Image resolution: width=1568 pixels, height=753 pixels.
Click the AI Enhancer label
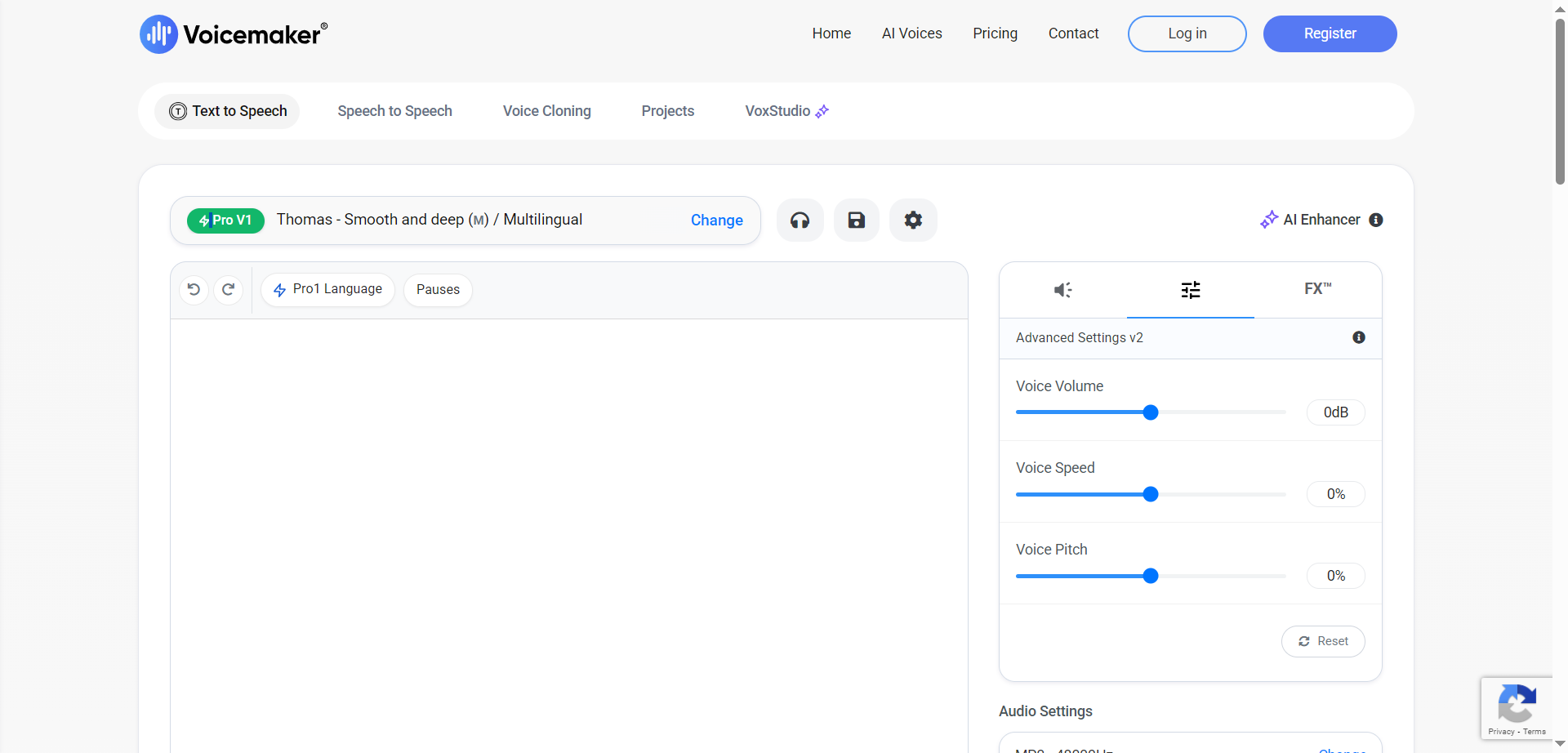(1321, 220)
